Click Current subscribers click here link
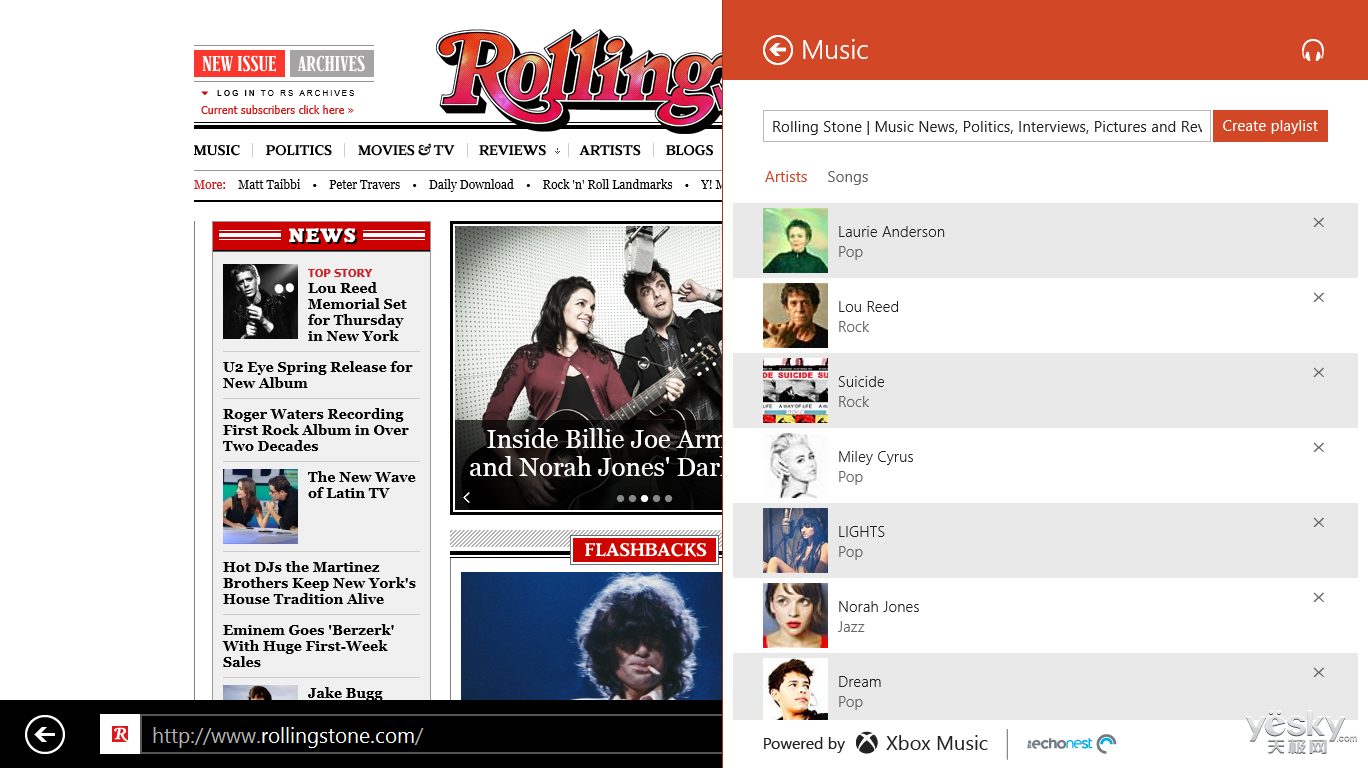 pos(277,110)
